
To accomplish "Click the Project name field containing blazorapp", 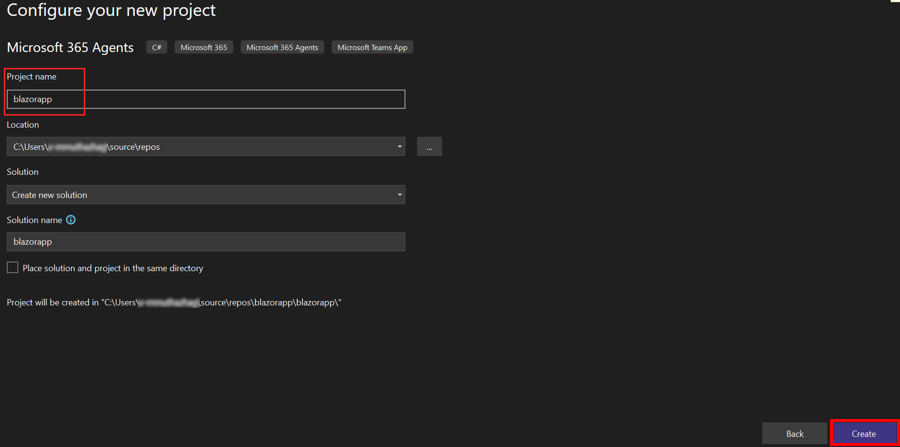I will [x=205, y=99].
